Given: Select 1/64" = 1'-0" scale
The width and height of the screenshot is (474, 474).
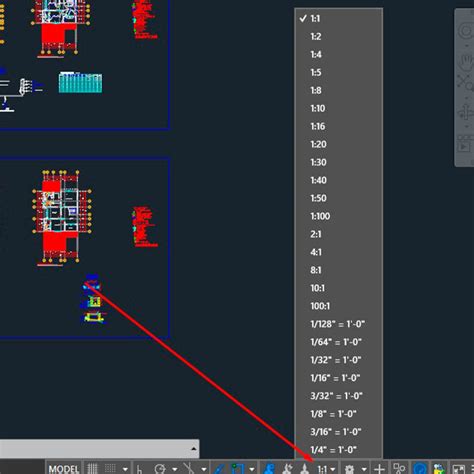Looking at the screenshot, I should 339,342.
